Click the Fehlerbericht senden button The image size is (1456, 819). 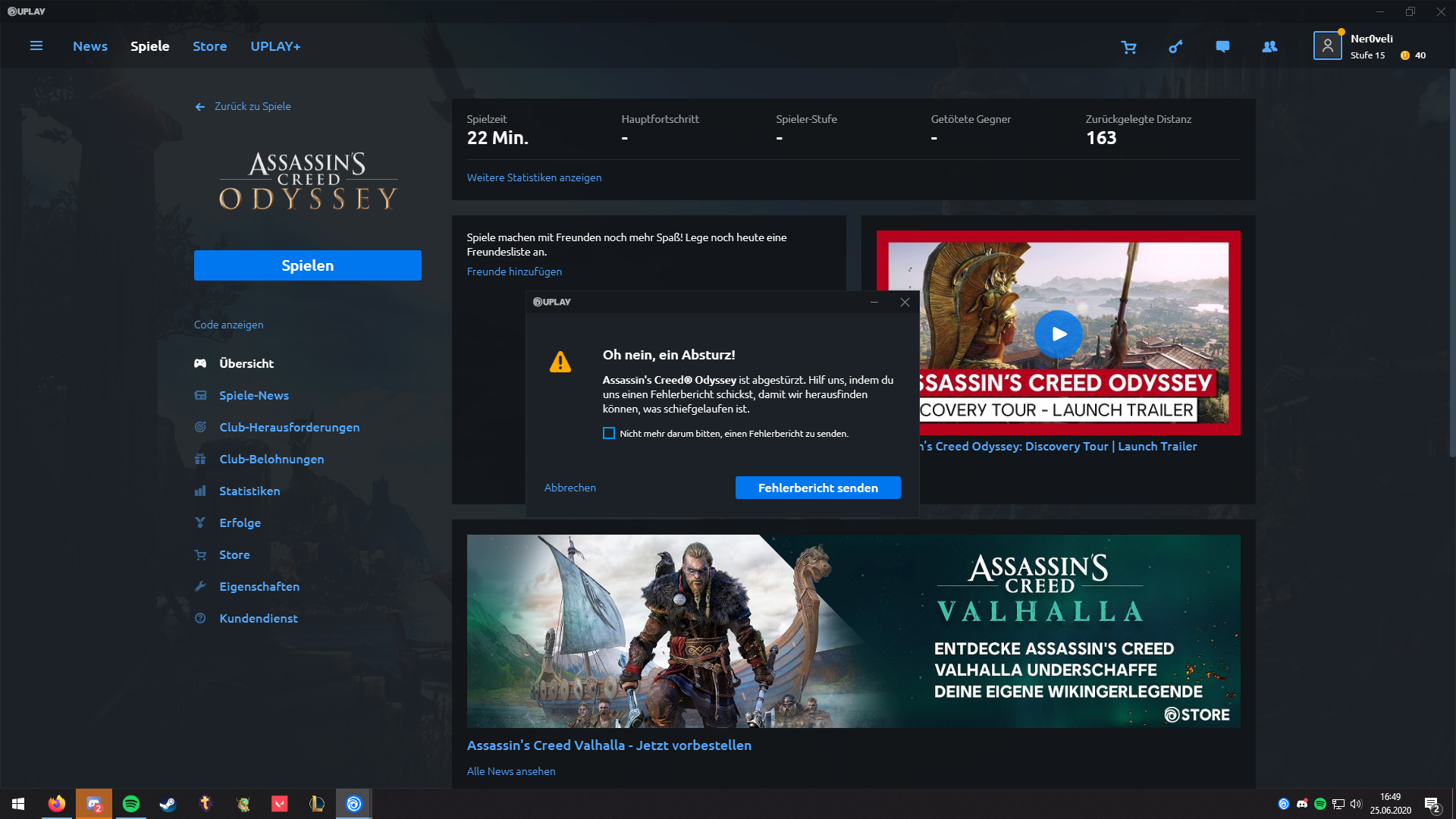817,488
